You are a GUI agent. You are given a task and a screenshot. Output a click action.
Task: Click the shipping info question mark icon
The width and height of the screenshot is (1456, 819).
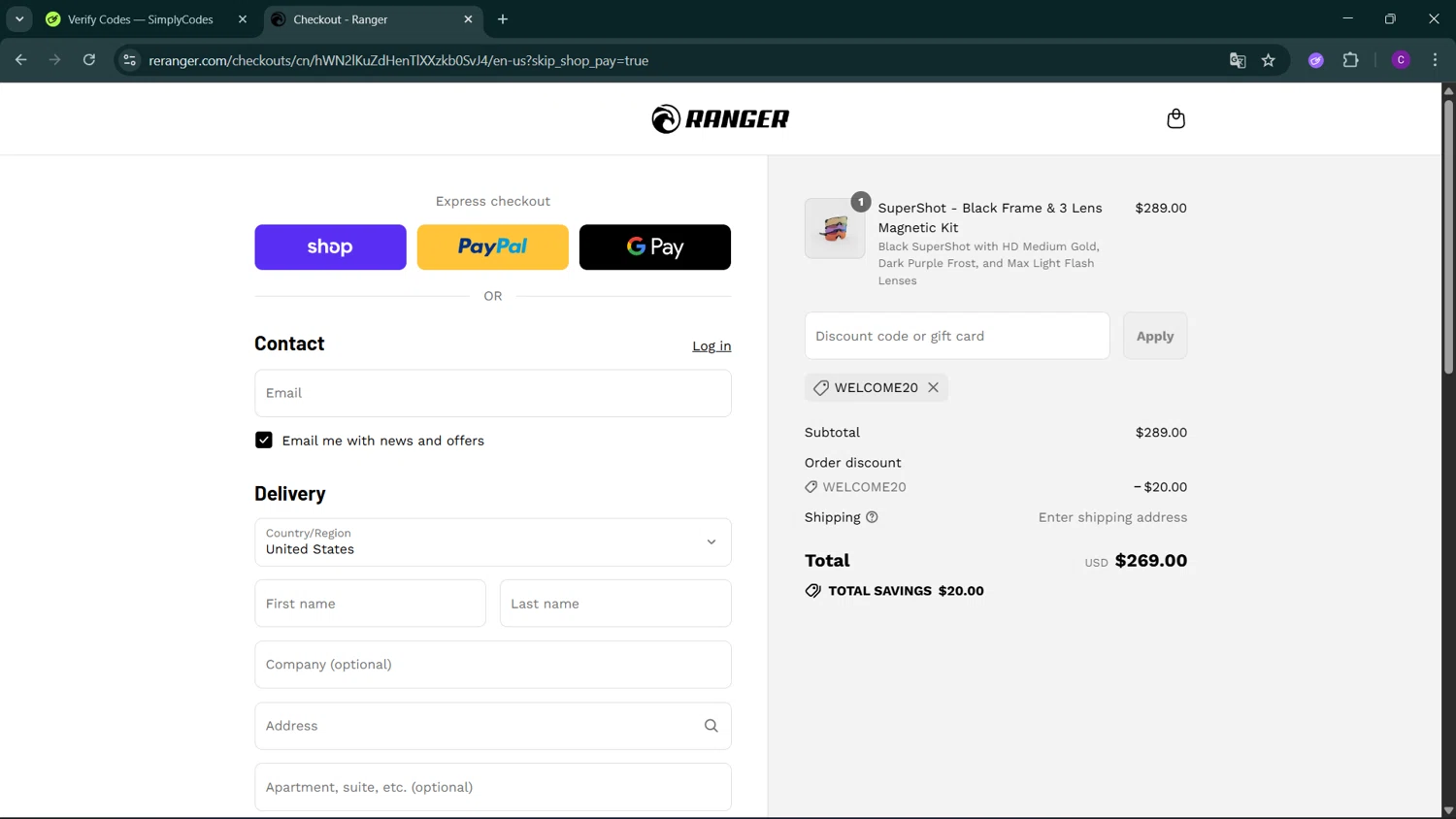[x=872, y=517]
